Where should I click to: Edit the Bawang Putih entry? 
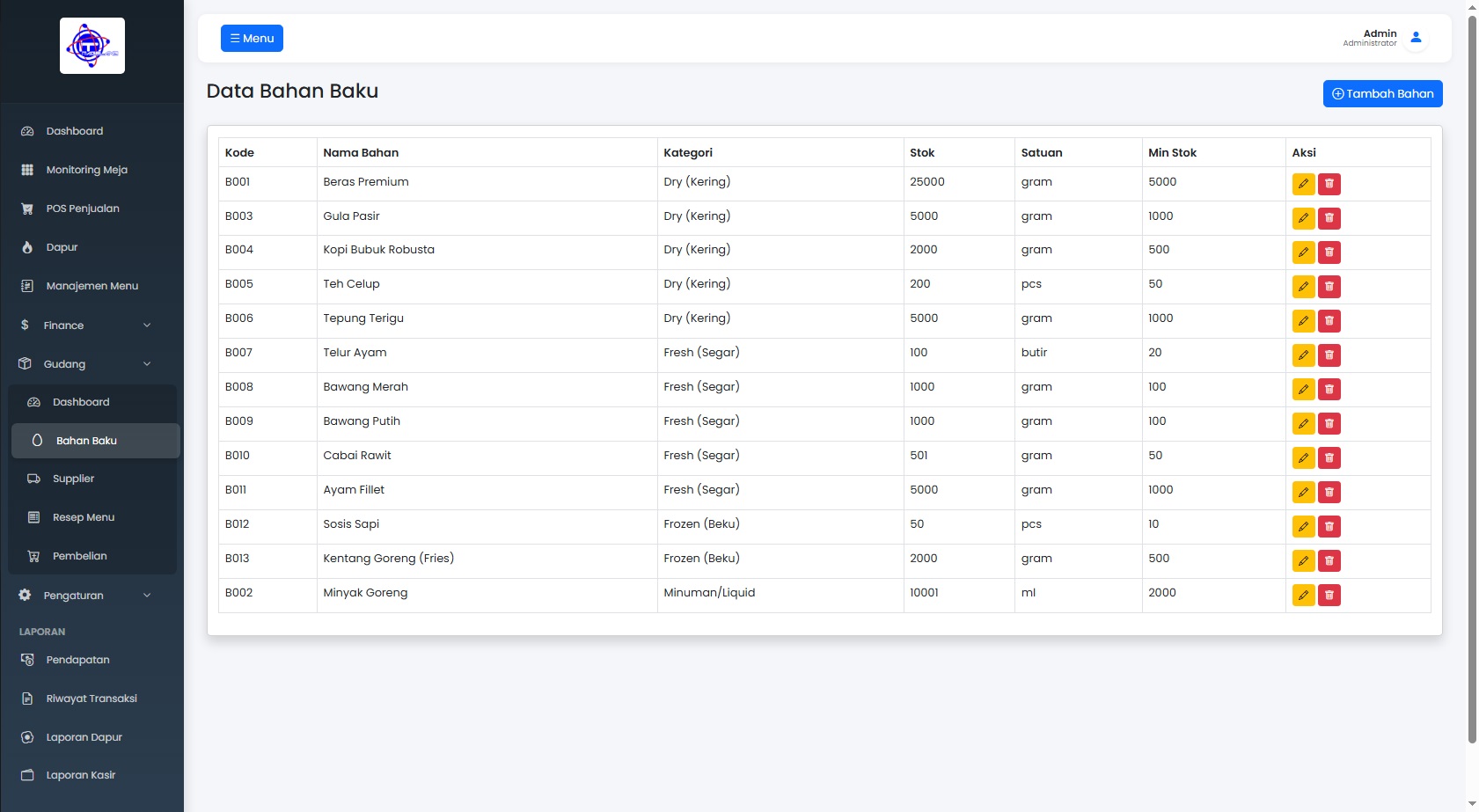coord(1303,424)
